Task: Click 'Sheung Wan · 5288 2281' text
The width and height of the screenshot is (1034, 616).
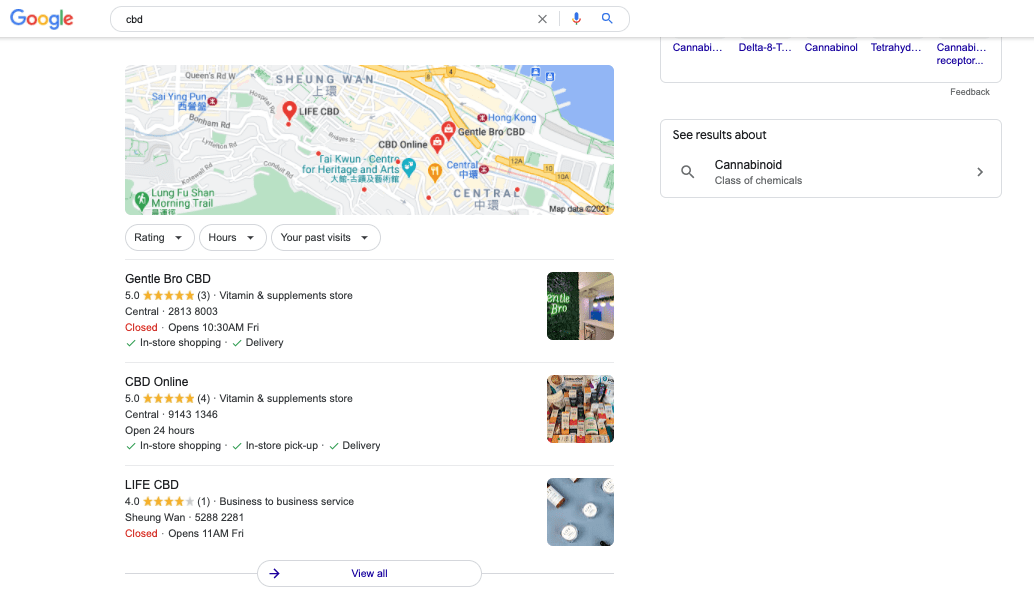Action: tap(184, 518)
